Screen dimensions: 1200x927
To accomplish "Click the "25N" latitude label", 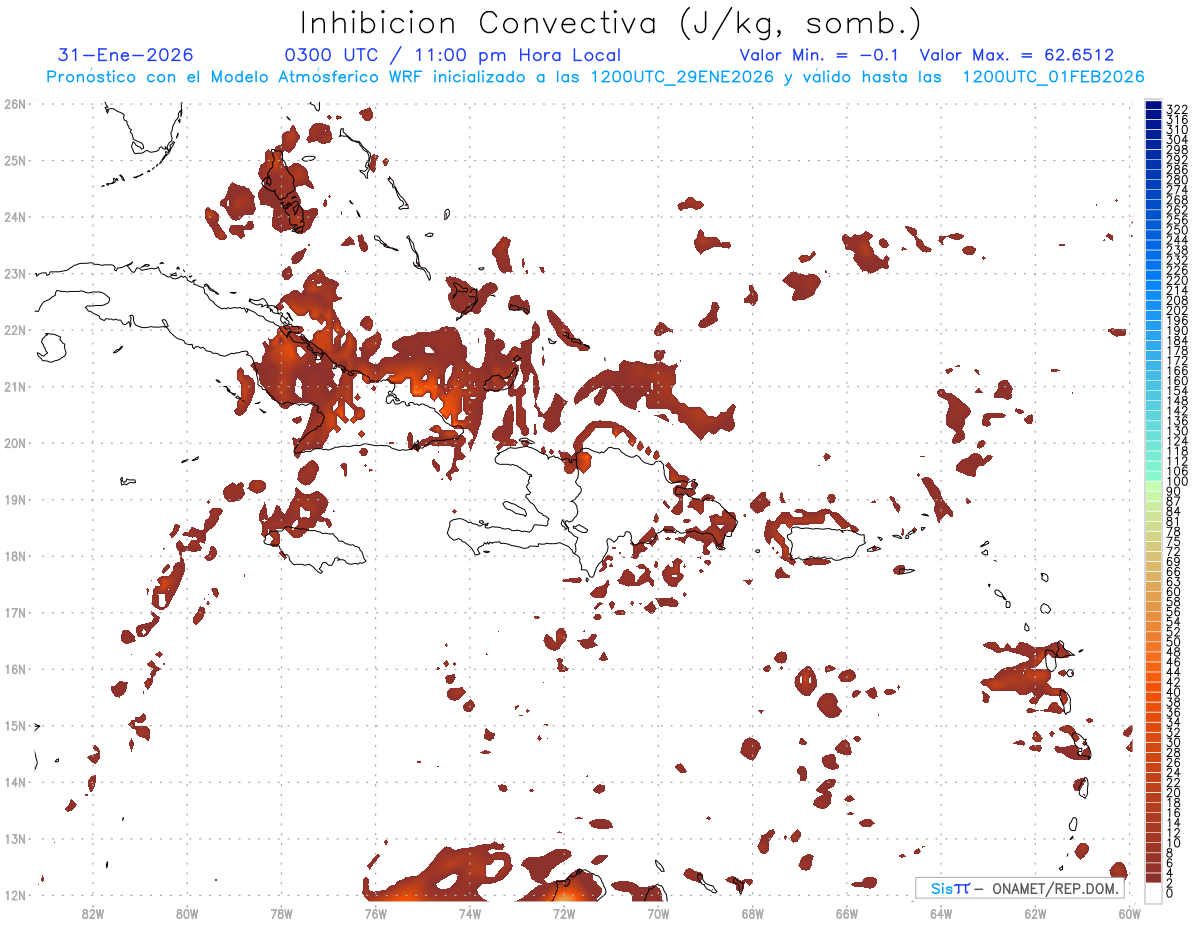I will click(x=14, y=160).
